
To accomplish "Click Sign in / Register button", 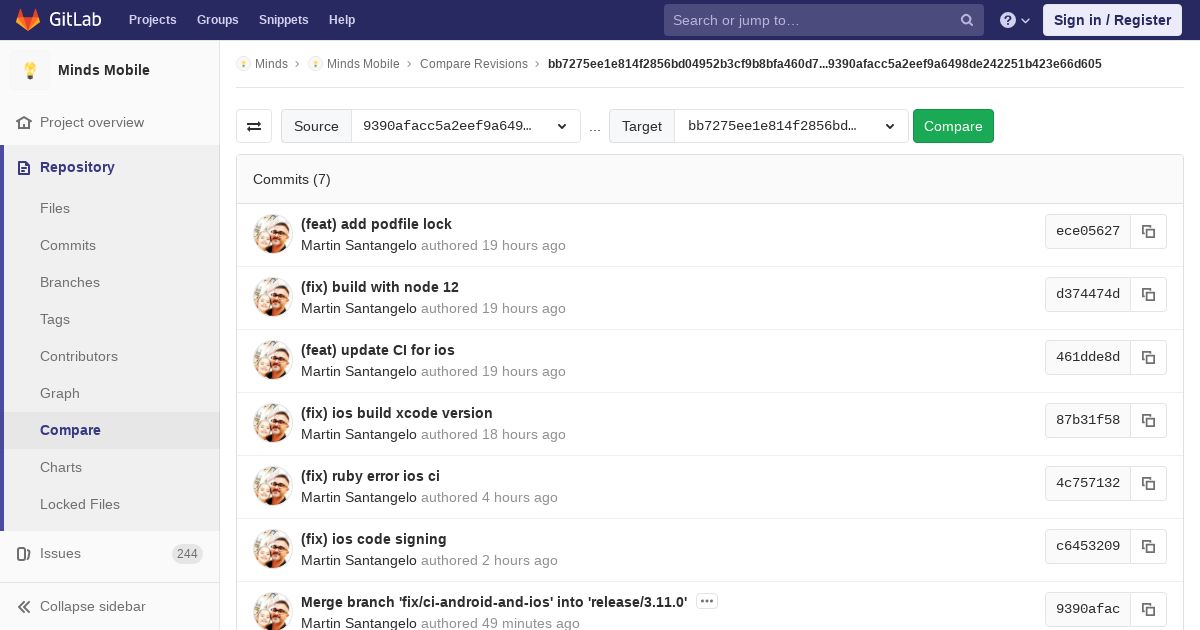I will click(x=1112, y=20).
